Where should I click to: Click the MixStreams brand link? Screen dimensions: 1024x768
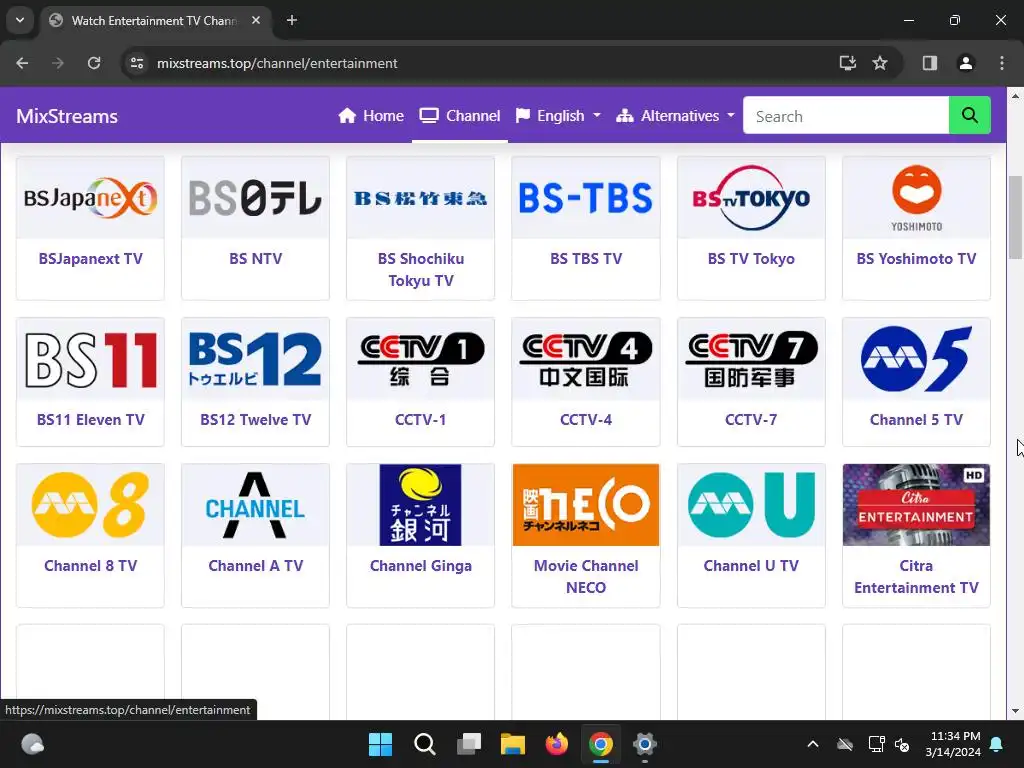click(x=67, y=116)
